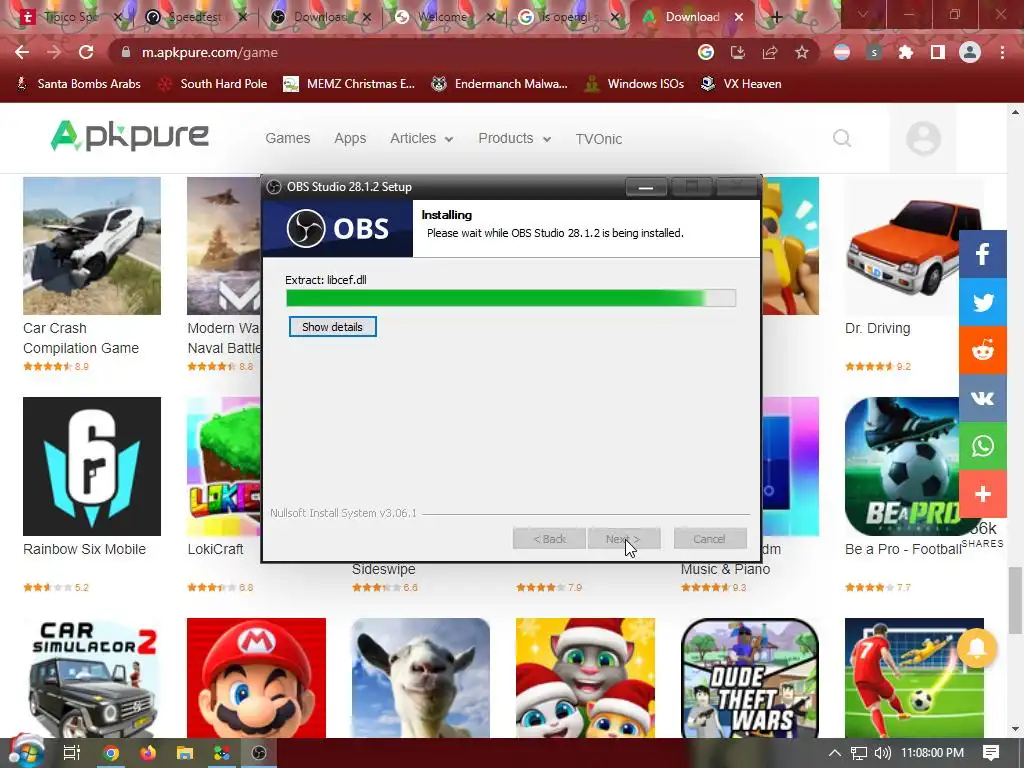Open the Santa Bombs Arabs bookmark
The height and width of the screenshot is (768, 1024).
point(78,84)
